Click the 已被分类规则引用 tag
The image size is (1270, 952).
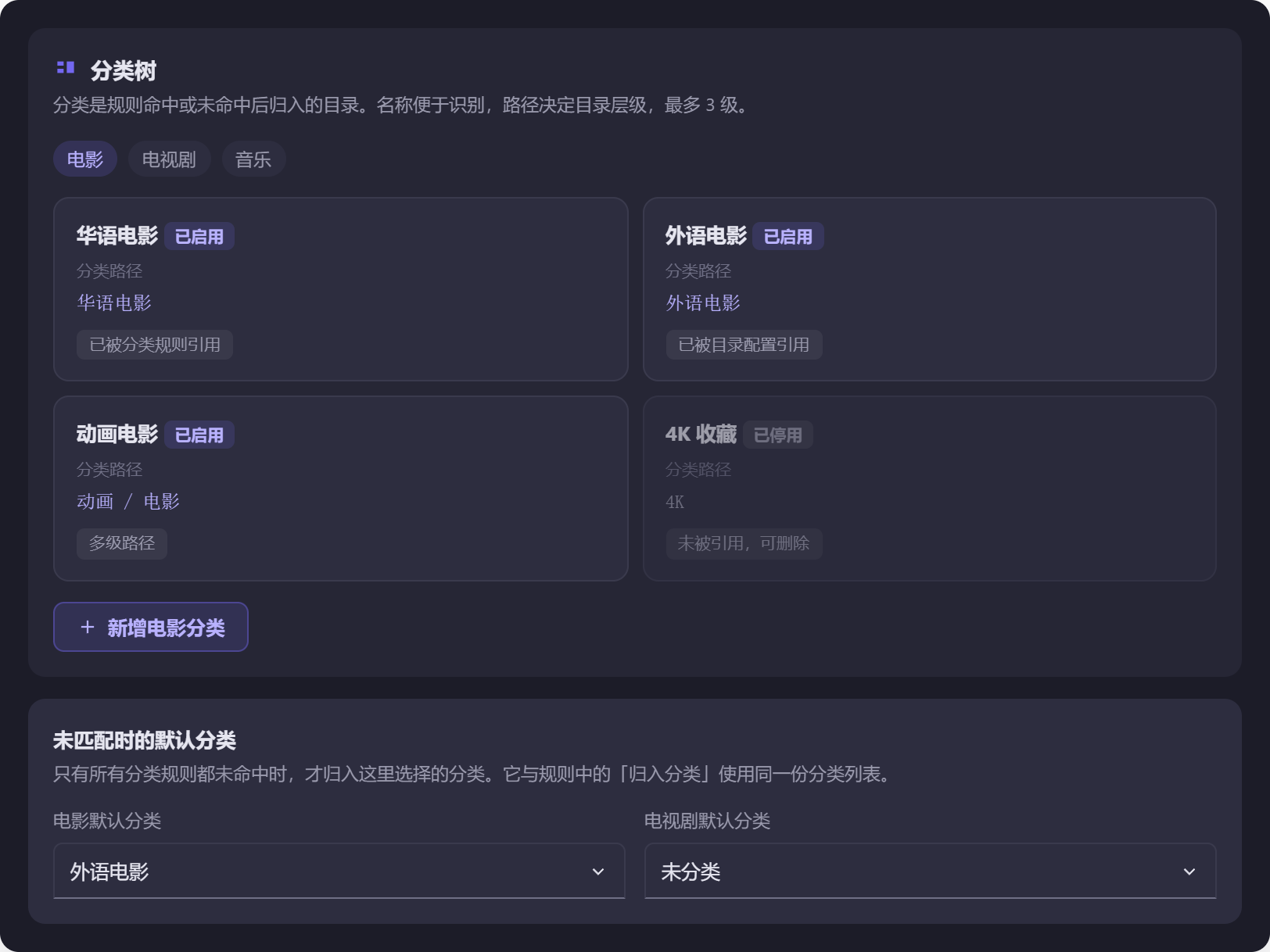pyautogui.click(x=155, y=345)
